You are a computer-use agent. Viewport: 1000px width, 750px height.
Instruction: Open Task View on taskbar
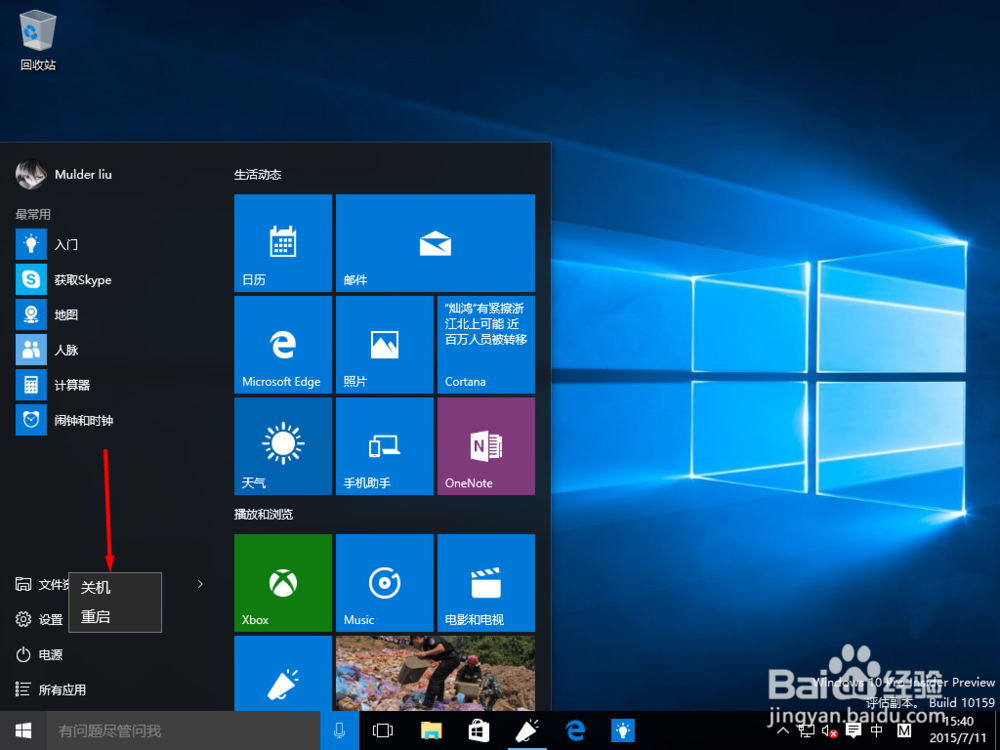pos(383,730)
